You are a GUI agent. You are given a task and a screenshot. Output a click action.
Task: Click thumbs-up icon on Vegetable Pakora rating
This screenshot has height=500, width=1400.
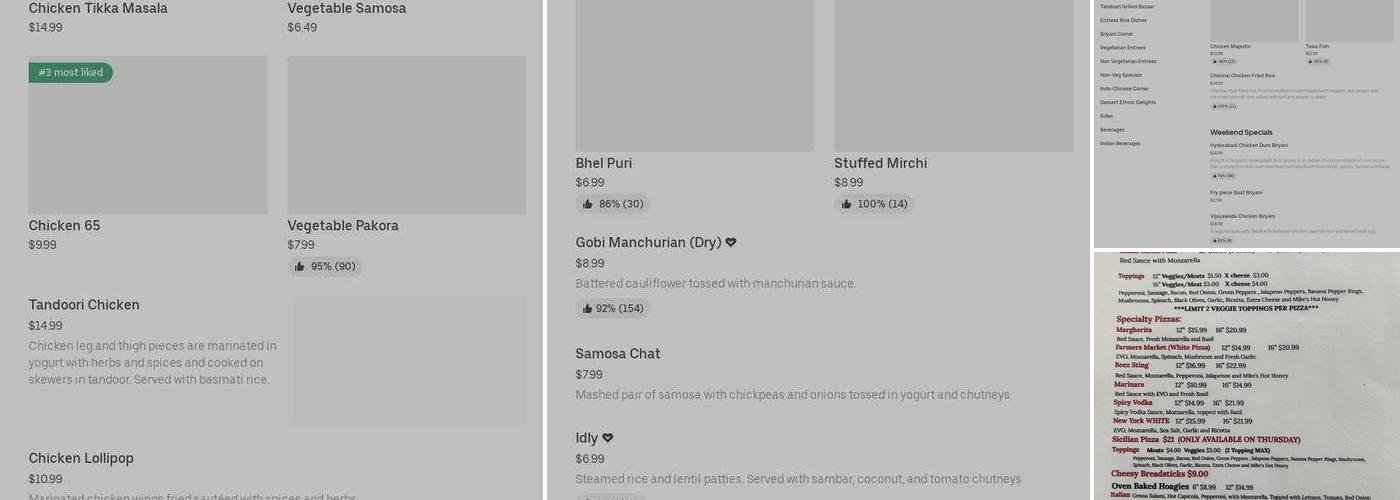(300, 267)
